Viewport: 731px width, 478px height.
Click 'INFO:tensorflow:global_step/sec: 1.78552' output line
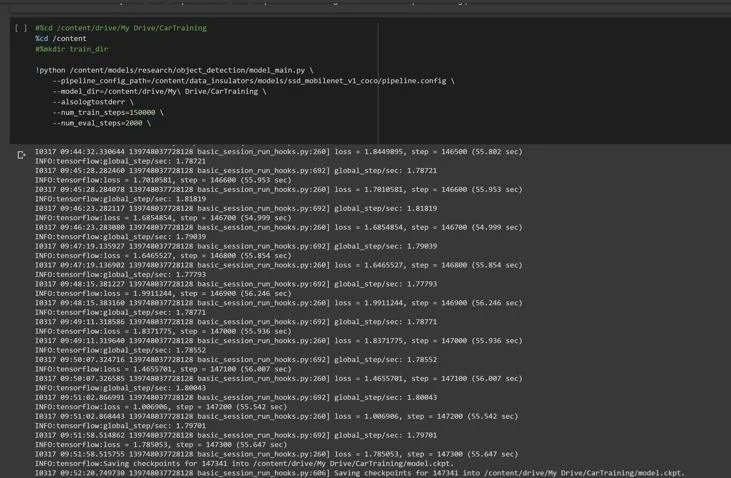coord(120,350)
